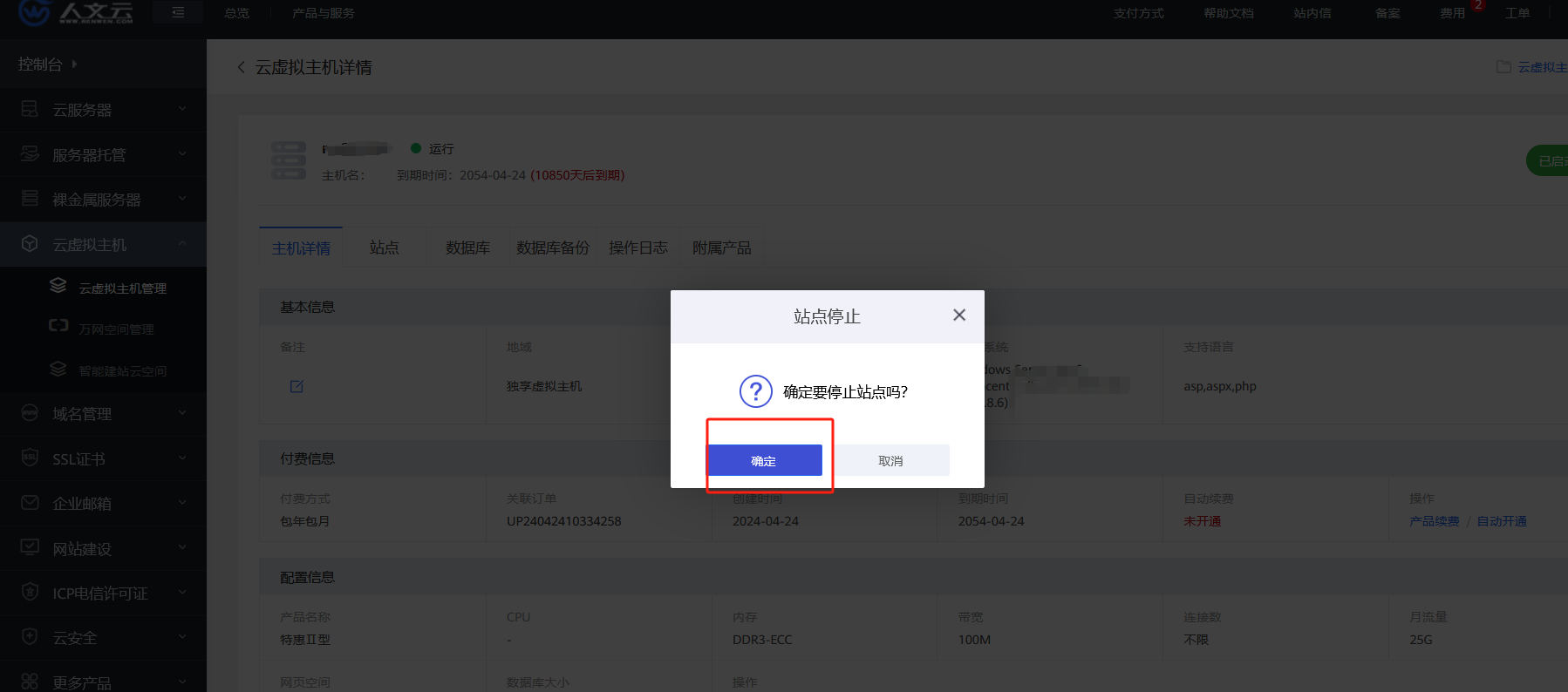Edit the 备注 with the pencil icon
The image size is (1568, 692).
(x=297, y=386)
